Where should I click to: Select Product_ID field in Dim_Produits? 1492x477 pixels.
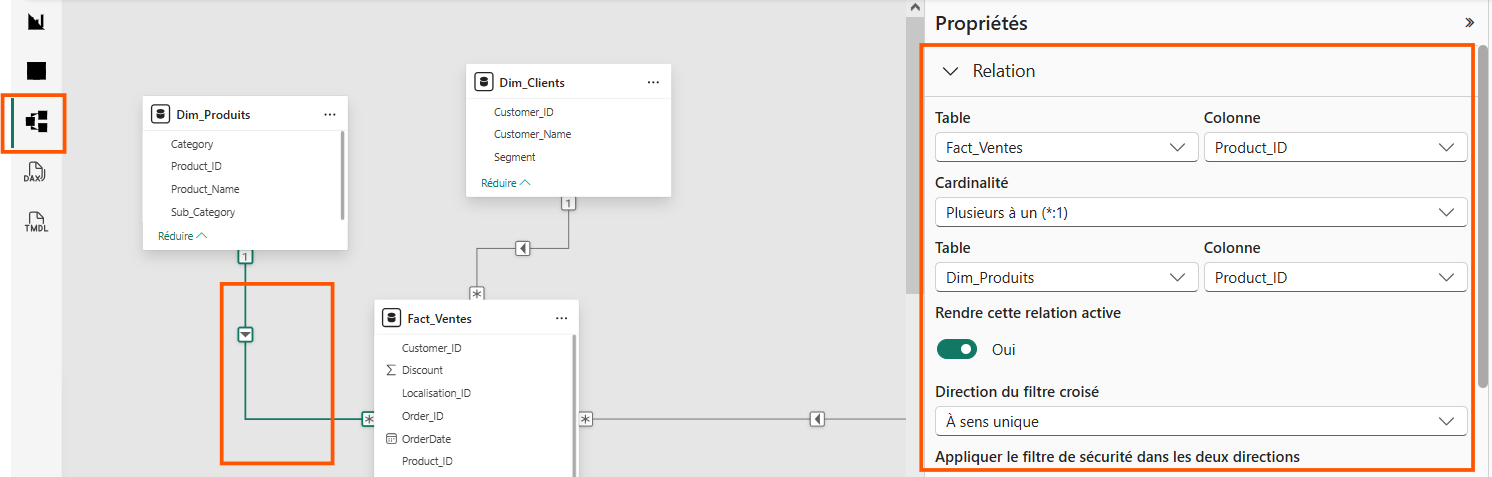[196, 166]
